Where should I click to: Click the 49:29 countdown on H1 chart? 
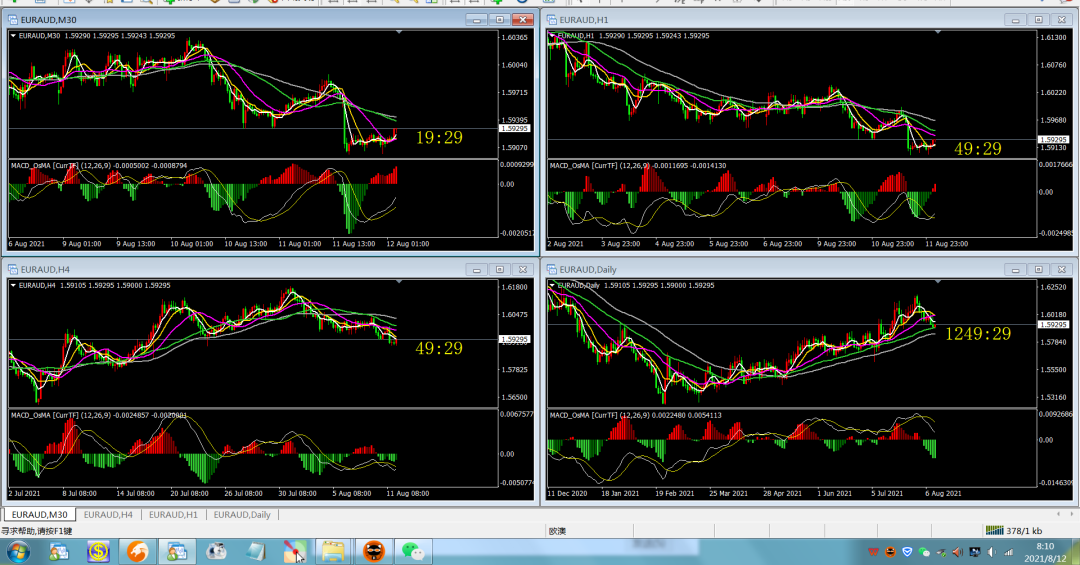coord(978,149)
